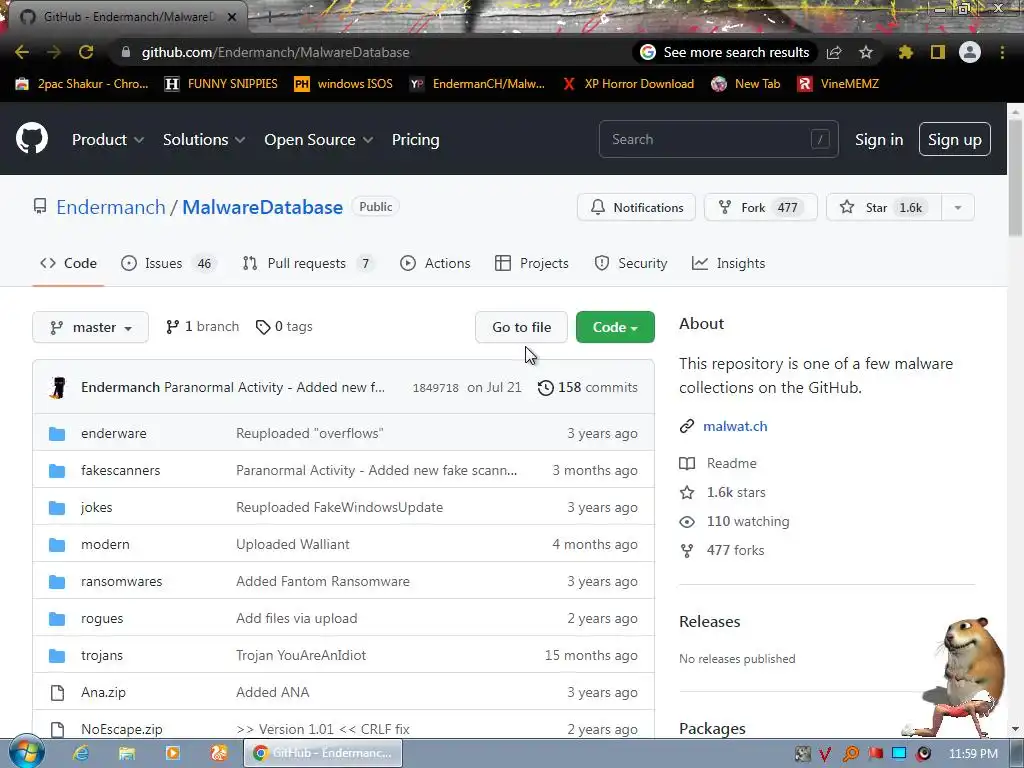
Task: Click the repository icon beside Endermanch
Action: (40, 207)
